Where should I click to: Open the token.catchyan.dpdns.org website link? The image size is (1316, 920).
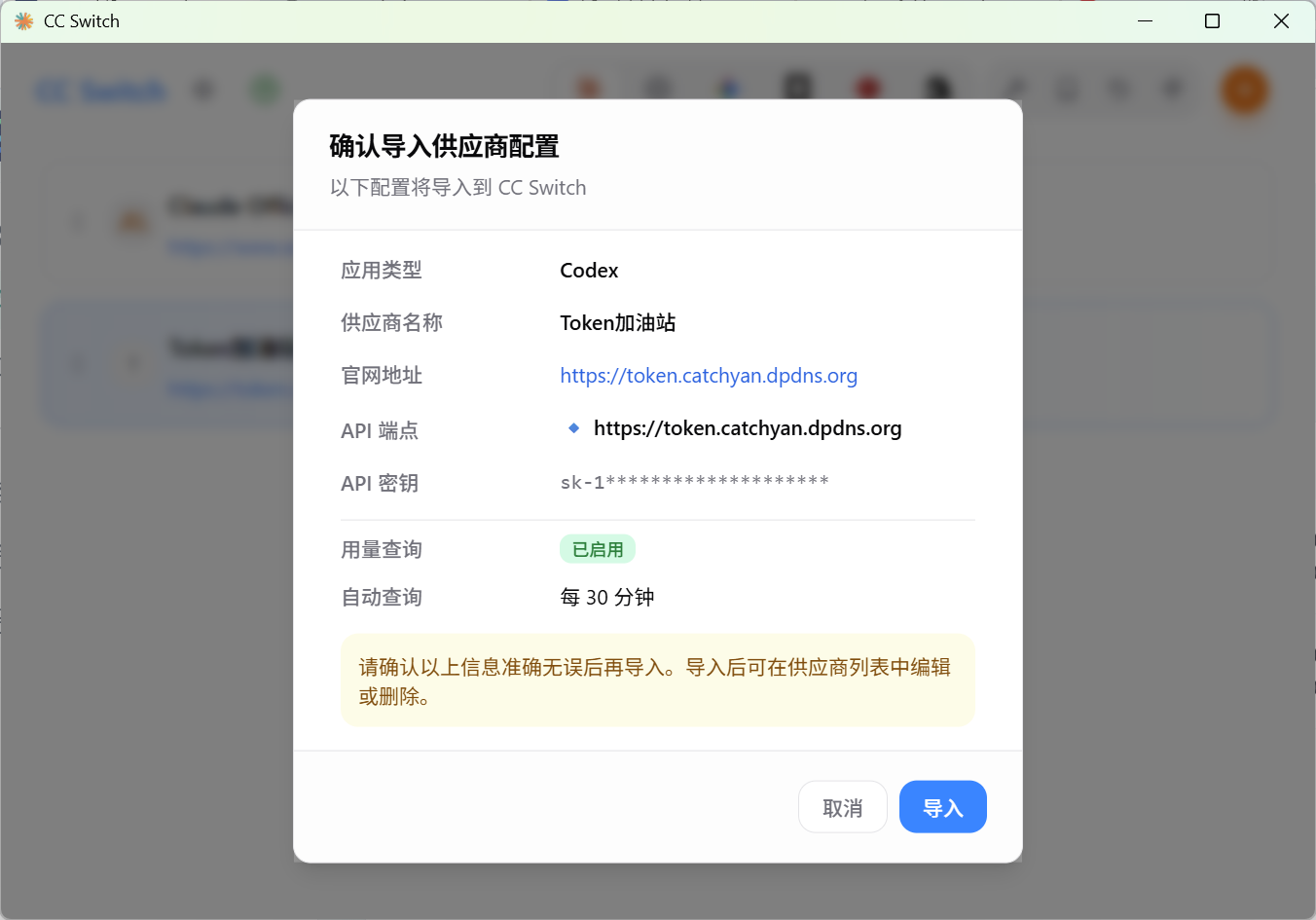709,375
